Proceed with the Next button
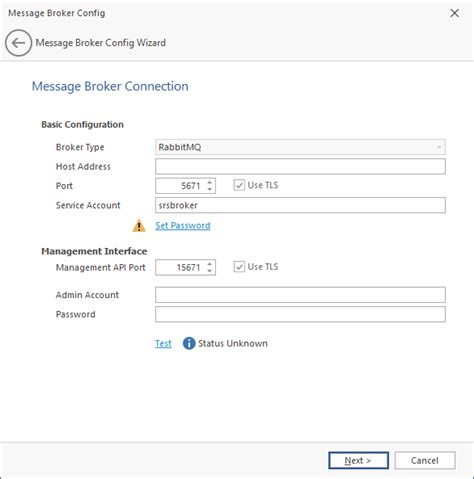The image size is (474, 479). point(358,460)
